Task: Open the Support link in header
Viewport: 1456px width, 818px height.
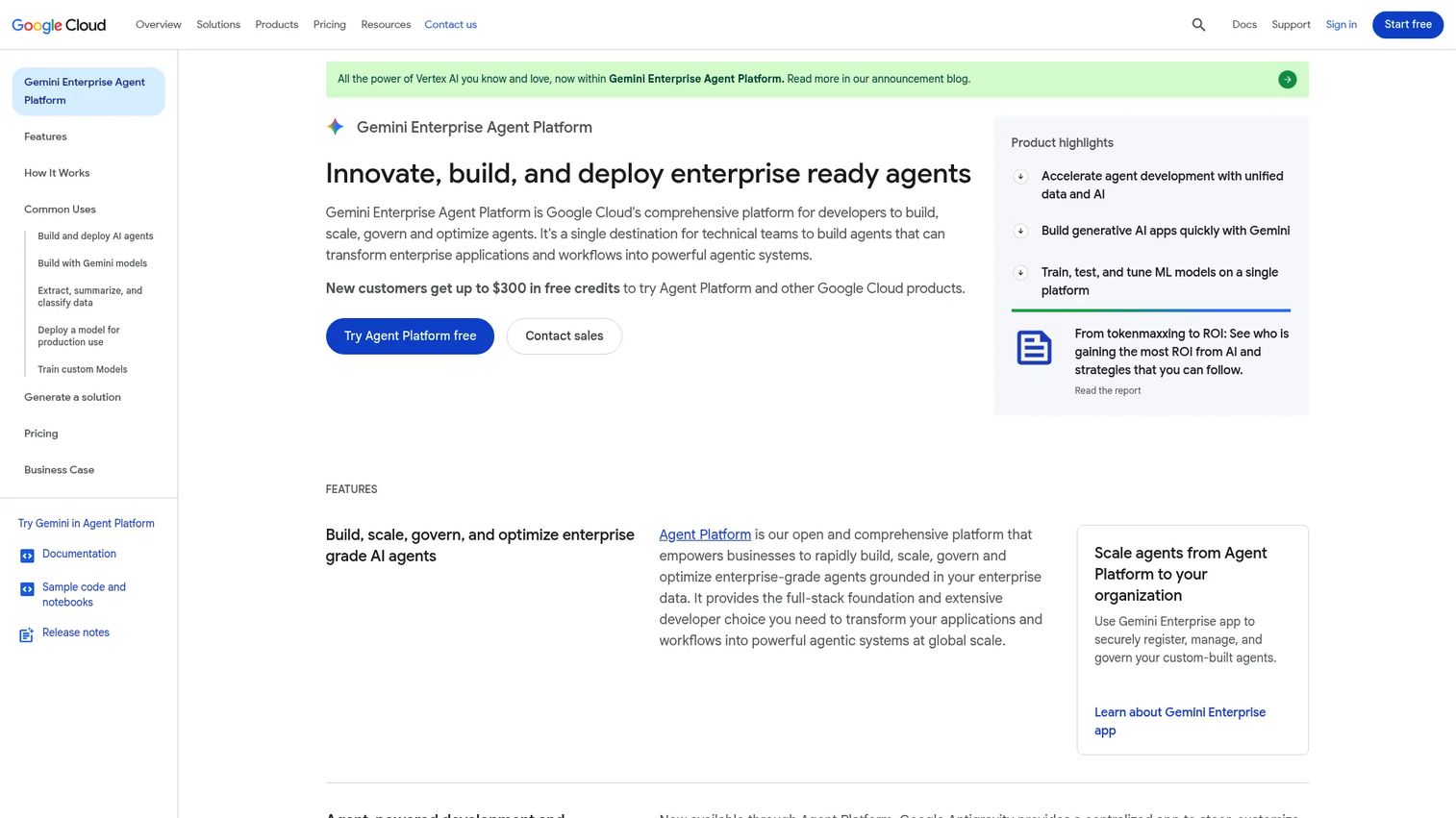Action: [1291, 25]
